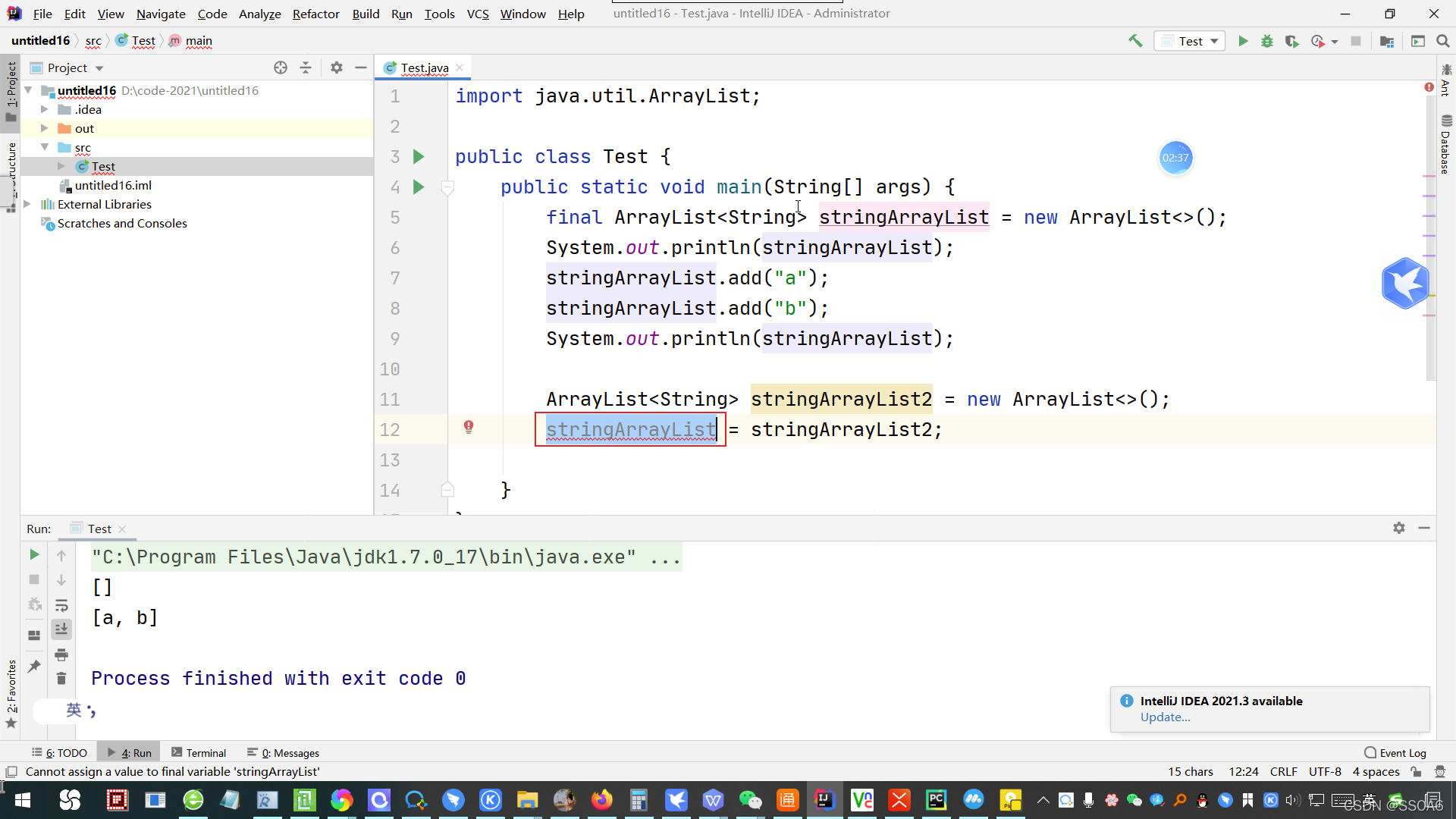Open Project Structure icon in toolbar
The width and height of the screenshot is (1456, 819).
click(1387, 41)
